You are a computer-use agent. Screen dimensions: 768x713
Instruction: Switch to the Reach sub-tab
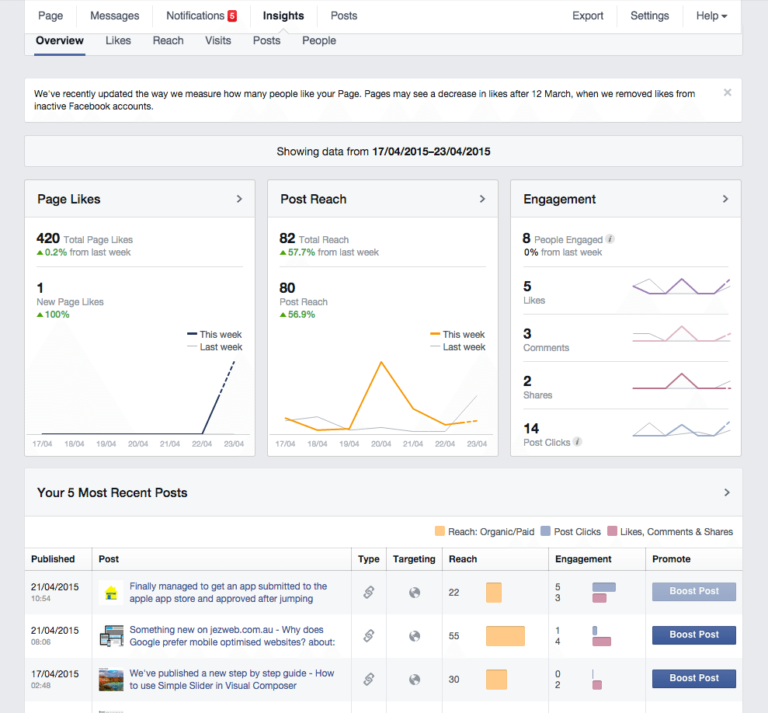(168, 41)
